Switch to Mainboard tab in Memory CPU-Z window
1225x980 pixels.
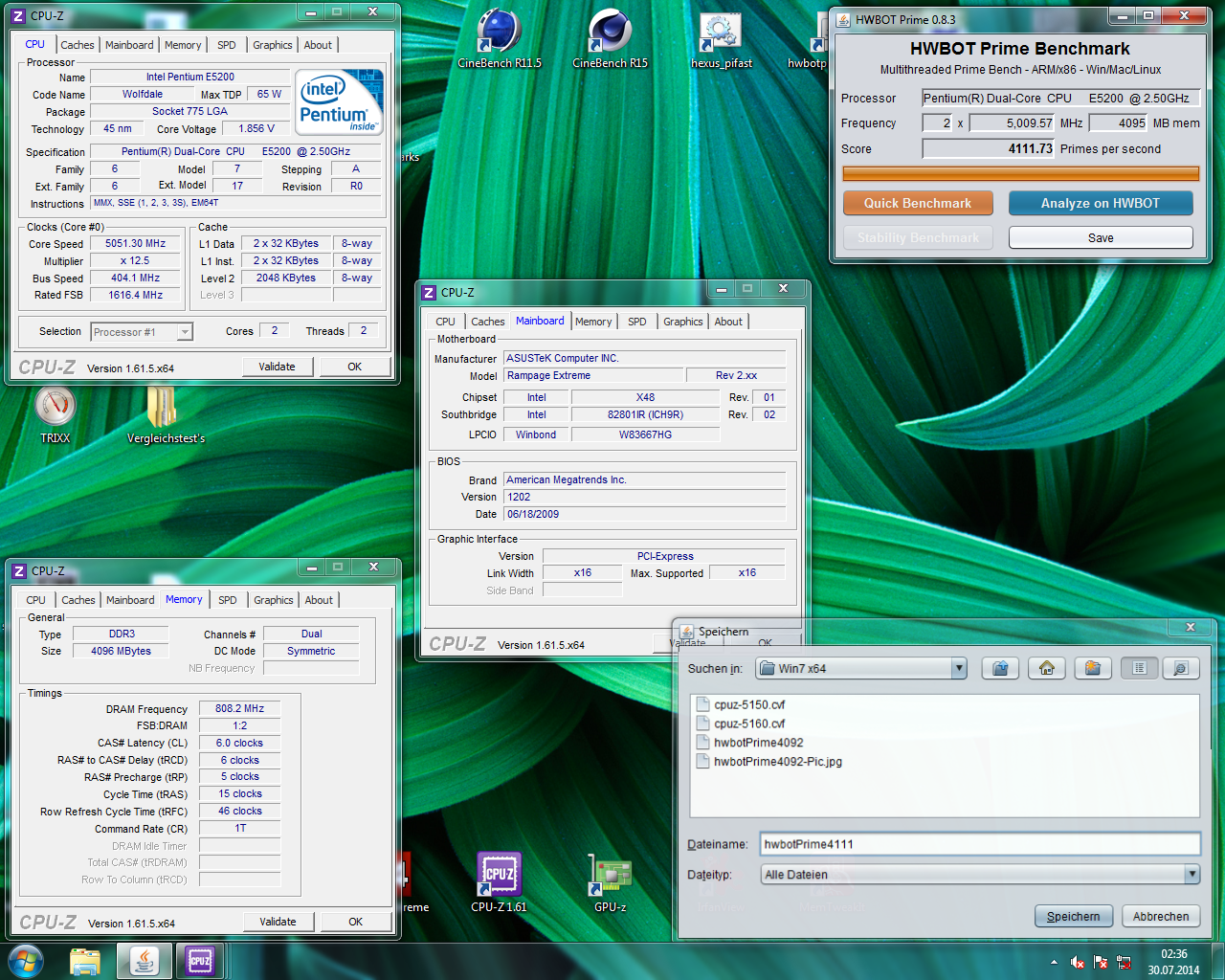tap(130, 600)
